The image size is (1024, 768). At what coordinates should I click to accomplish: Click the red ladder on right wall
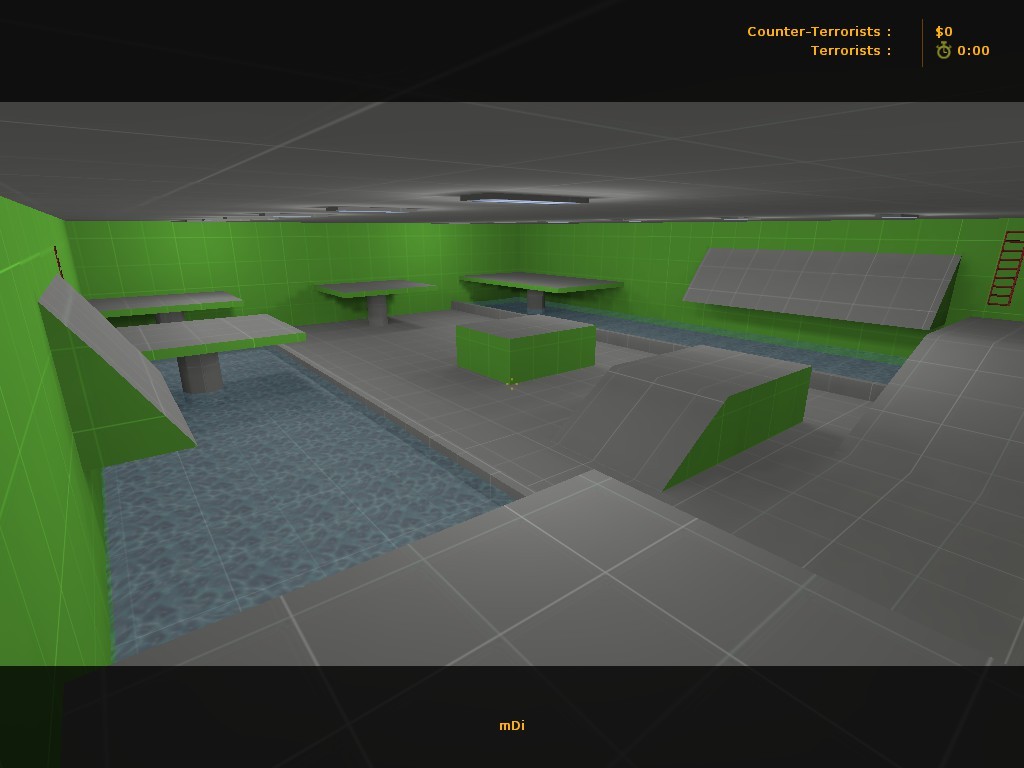pyautogui.click(x=1006, y=268)
